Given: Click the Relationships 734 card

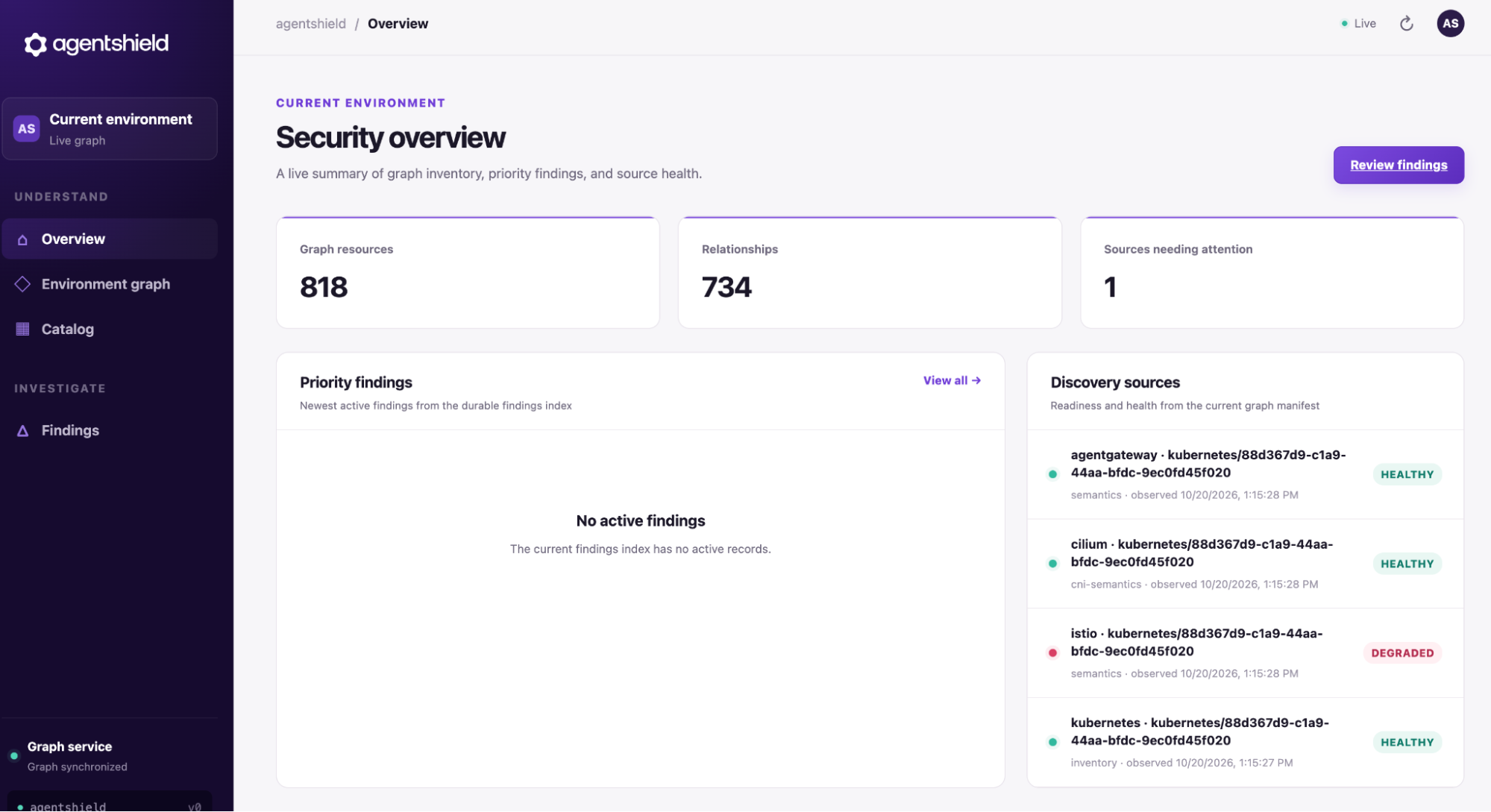Looking at the screenshot, I should coord(870,272).
